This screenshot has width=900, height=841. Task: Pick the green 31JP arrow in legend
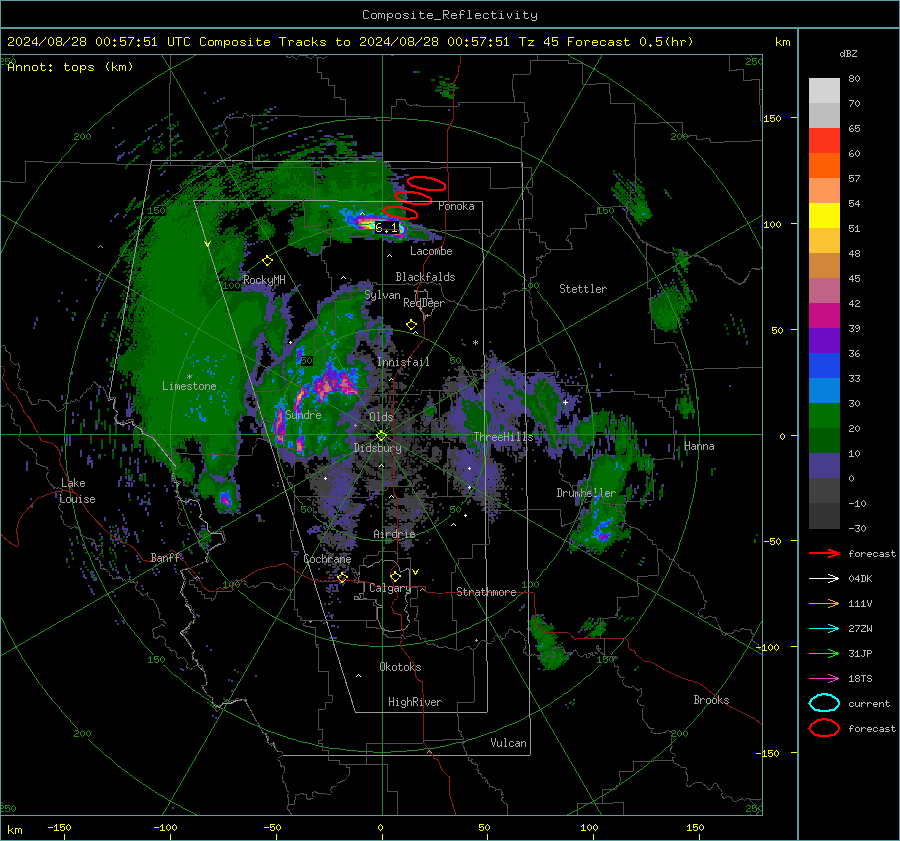click(x=824, y=653)
